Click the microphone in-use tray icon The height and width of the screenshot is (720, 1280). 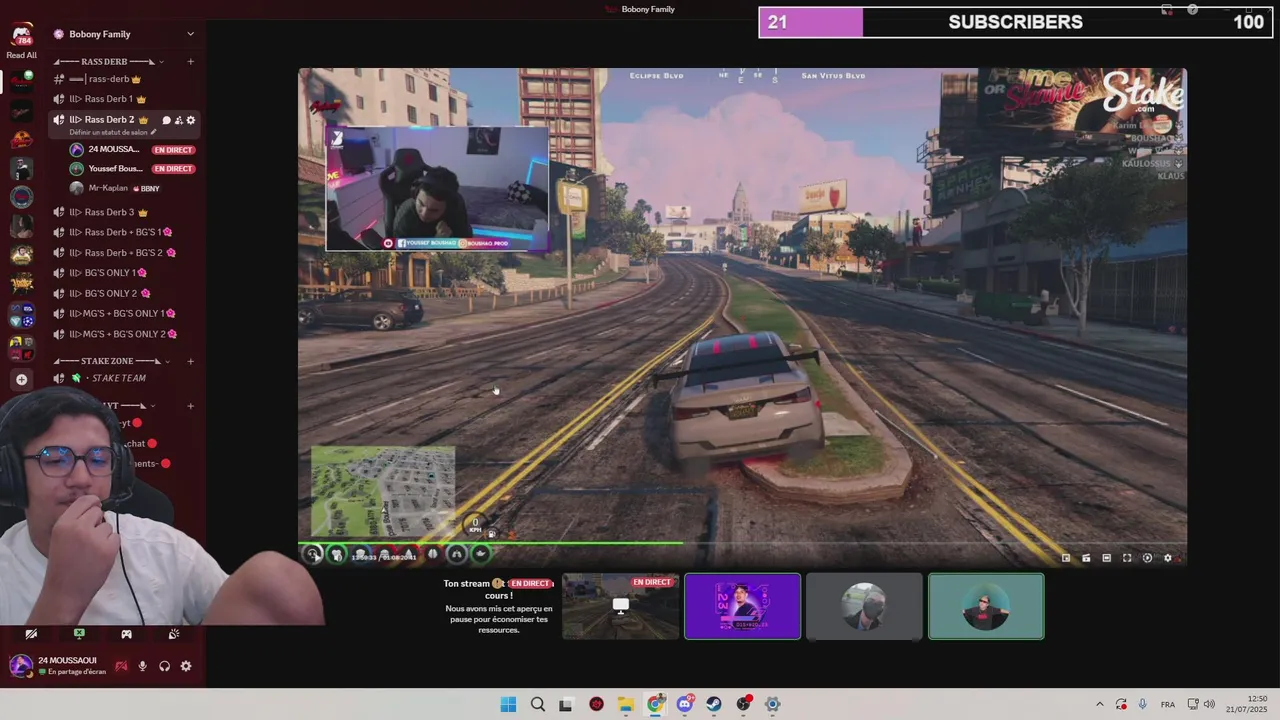[x=1143, y=704]
